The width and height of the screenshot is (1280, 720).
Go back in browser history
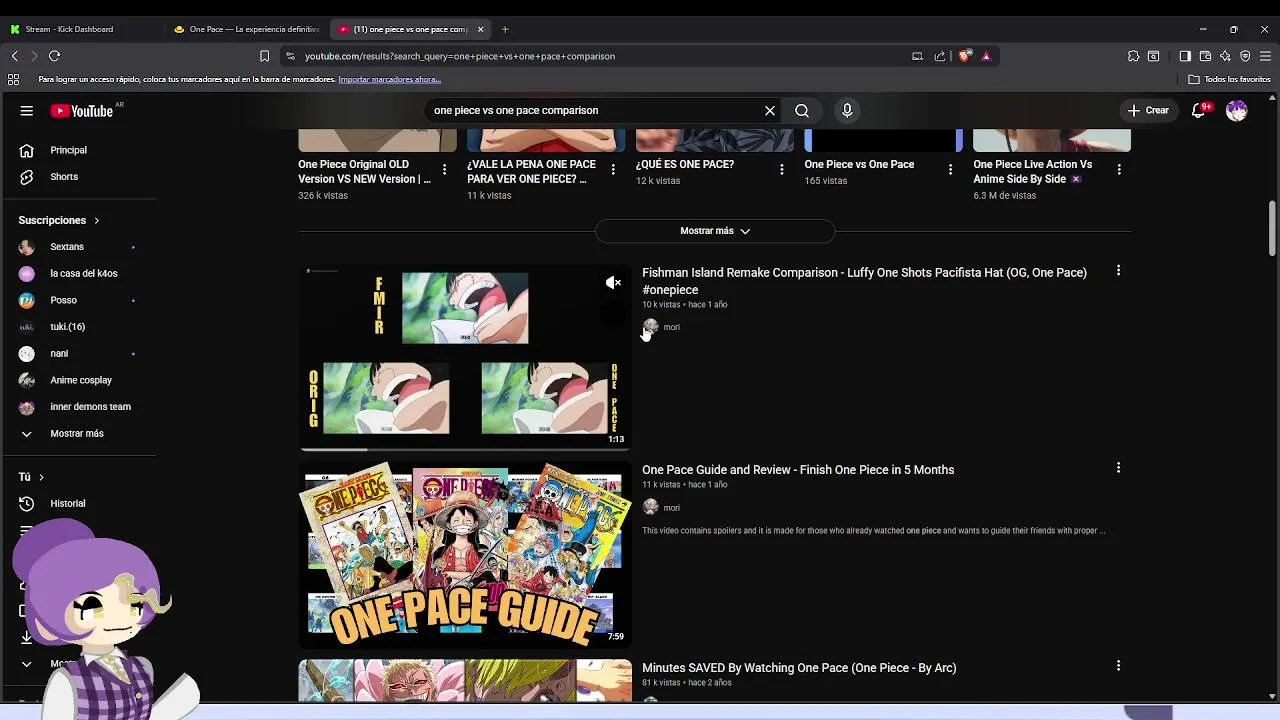tap(15, 56)
